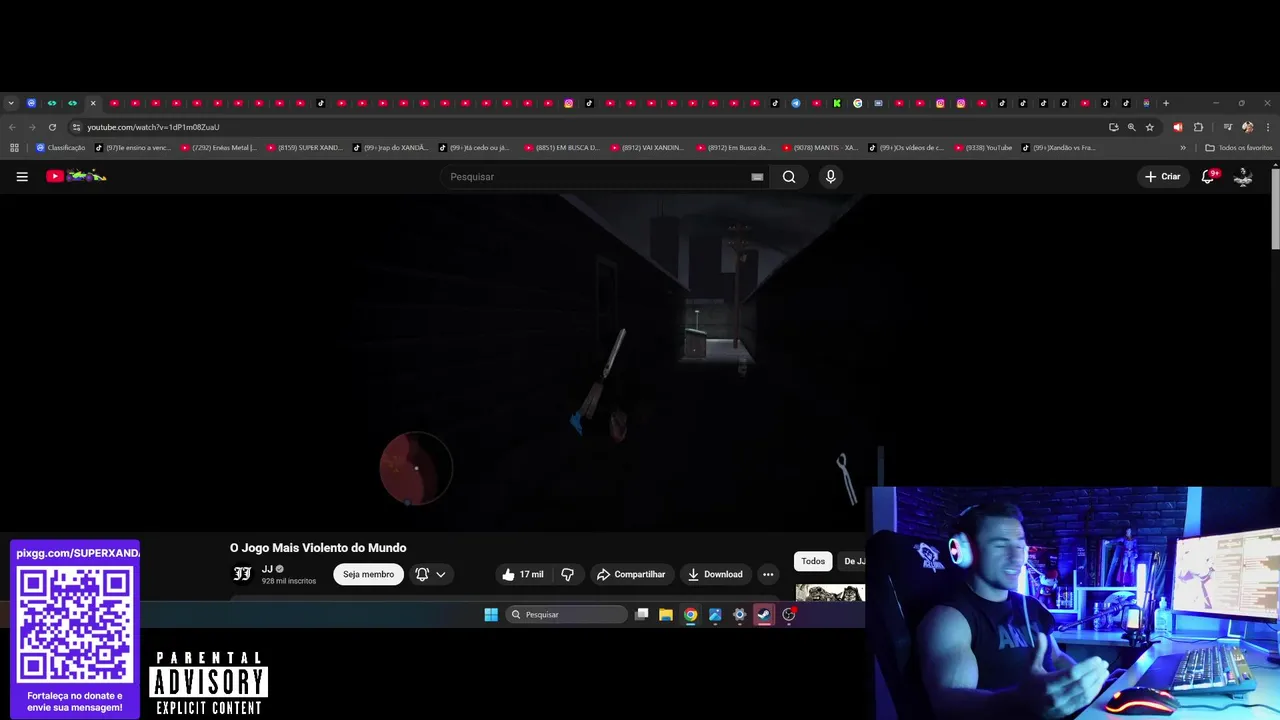Open Task View on the taskbar

(642, 614)
